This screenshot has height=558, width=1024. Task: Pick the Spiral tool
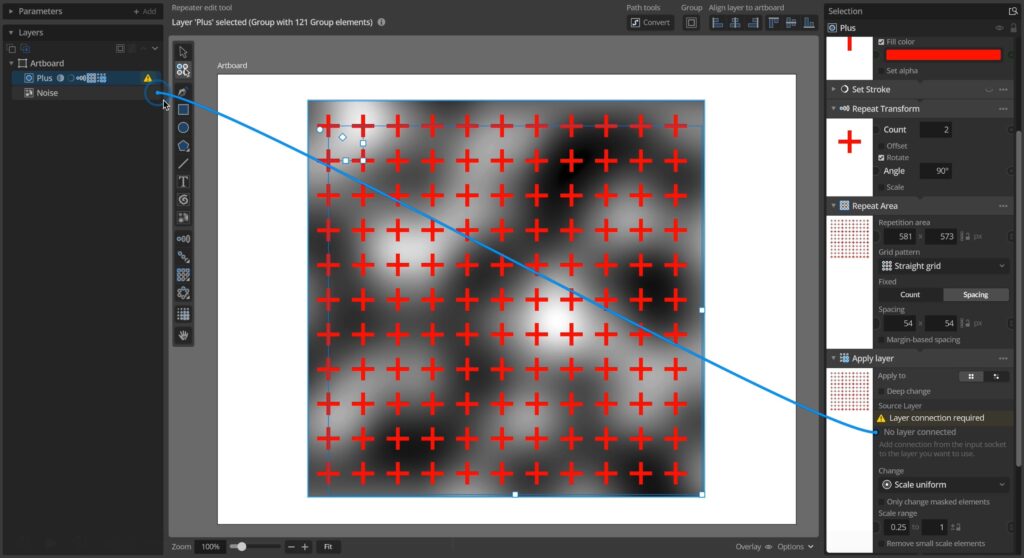(x=183, y=200)
